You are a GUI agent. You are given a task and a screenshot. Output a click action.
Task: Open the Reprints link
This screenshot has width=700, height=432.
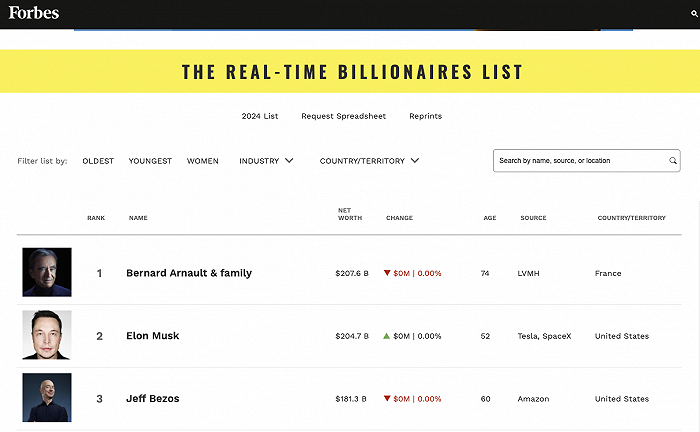[x=425, y=116]
